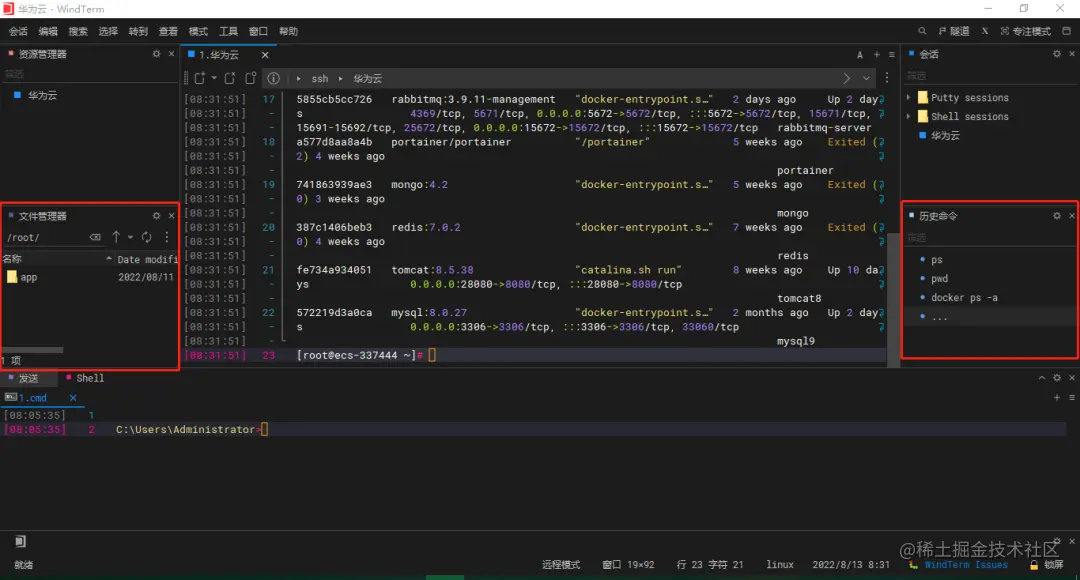Close the 资源管理器 panel
The width and height of the screenshot is (1080, 580).
pos(172,54)
